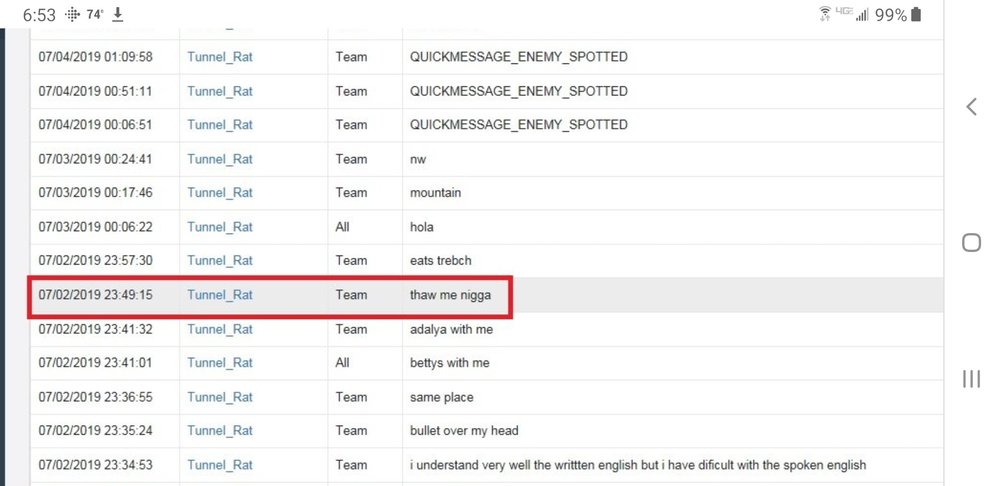Open Tunnel_Rat link beside 'mountain' message

pos(220,193)
